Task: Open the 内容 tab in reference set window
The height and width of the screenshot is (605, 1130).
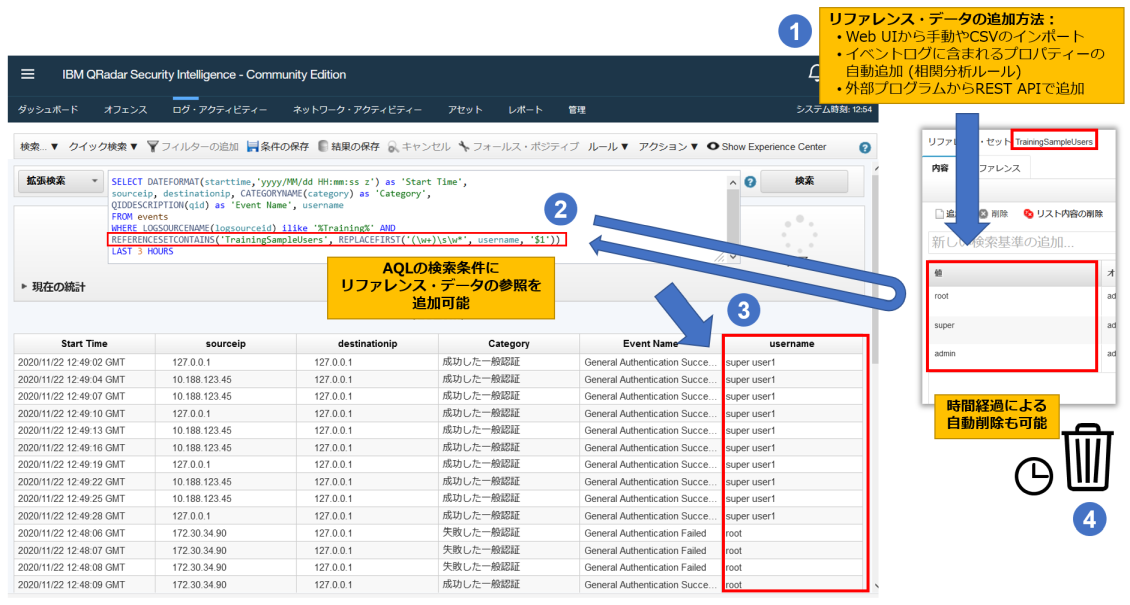Action: pyautogui.click(x=940, y=168)
